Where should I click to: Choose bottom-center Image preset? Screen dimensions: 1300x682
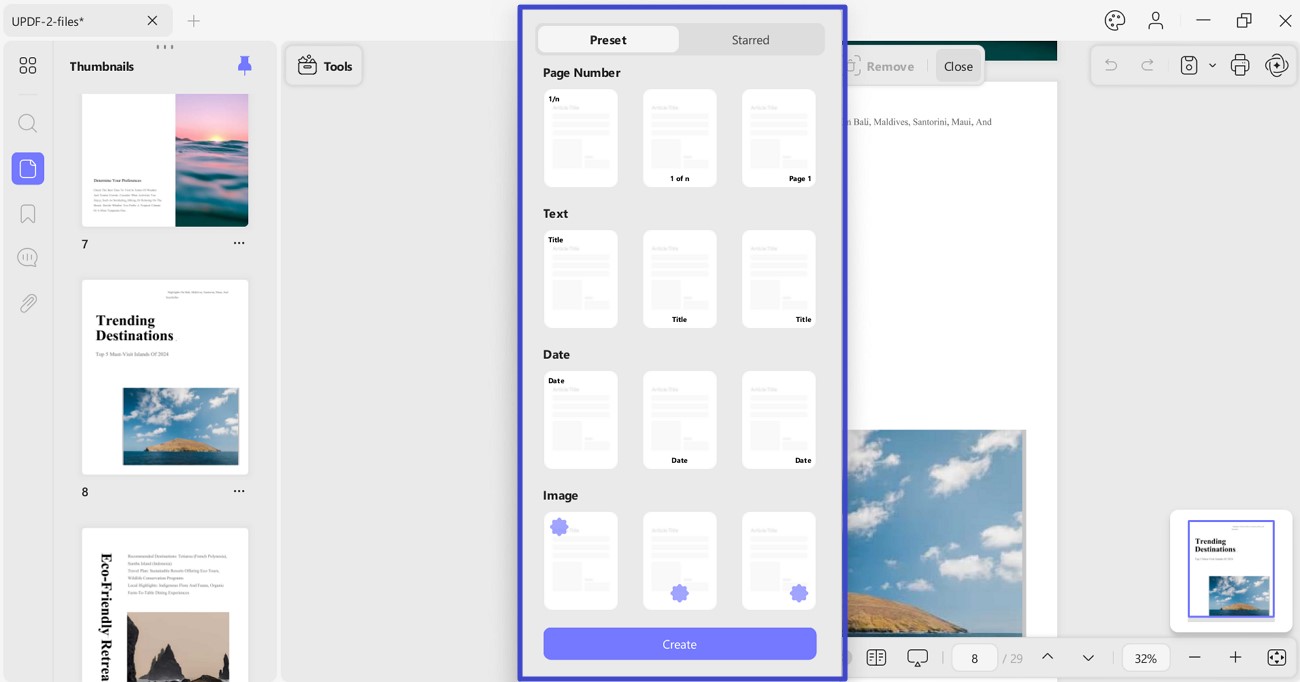679,561
